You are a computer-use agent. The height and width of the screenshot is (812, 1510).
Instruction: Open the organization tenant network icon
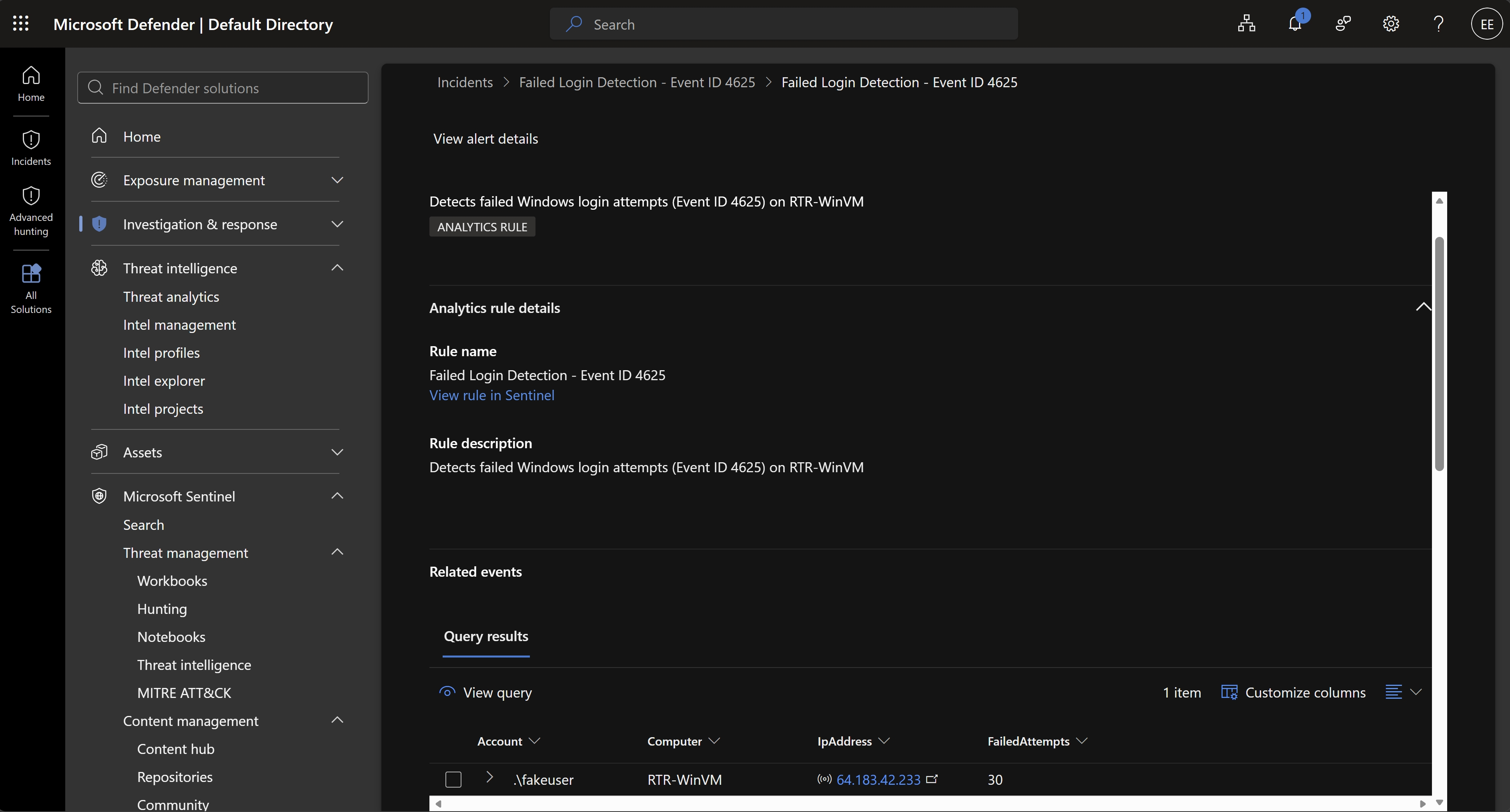click(x=1246, y=24)
